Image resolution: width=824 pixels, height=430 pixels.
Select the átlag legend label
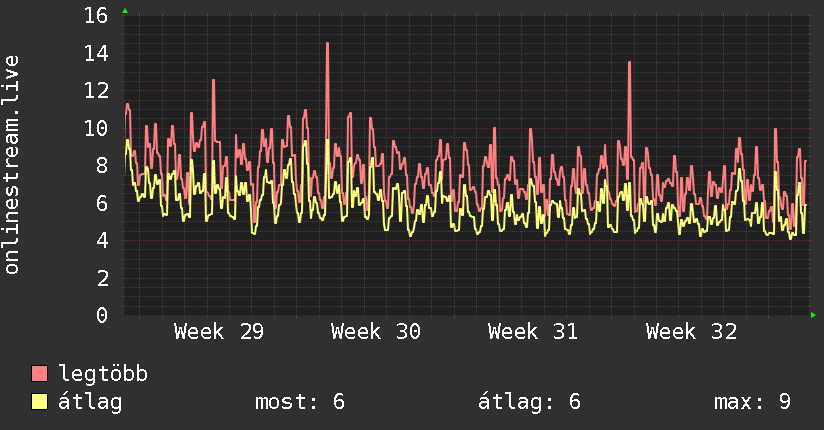pos(90,402)
